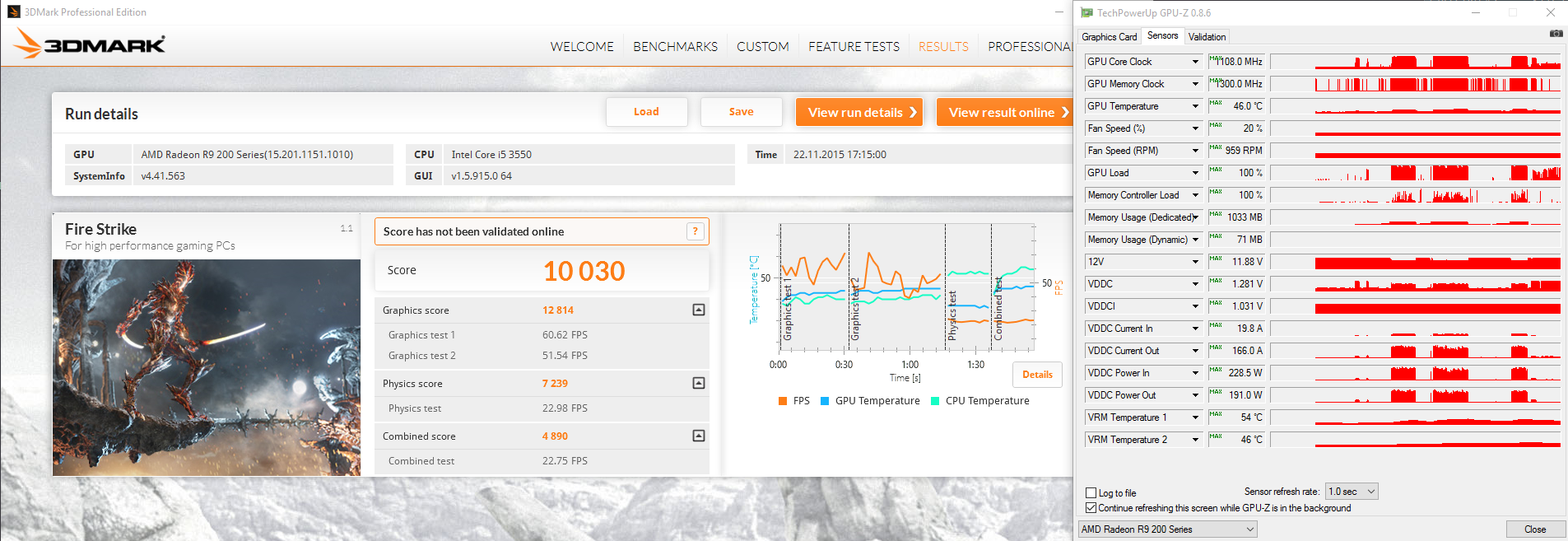Click Time value 22.11.2015 17:15:00
Screen dimensions: 1568x541
coord(840,155)
